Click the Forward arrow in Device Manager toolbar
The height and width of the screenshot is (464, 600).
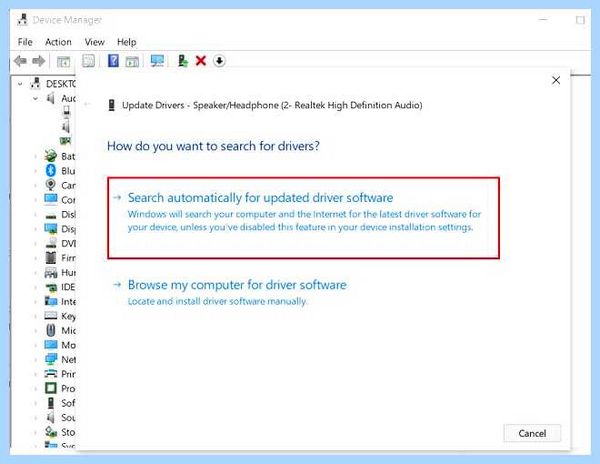(x=38, y=61)
